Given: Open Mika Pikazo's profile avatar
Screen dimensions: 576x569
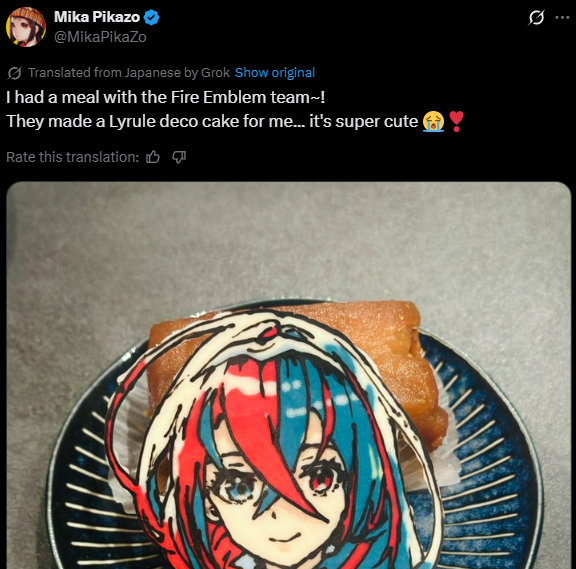Looking at the screenshot, I should [x=26, y=27].
